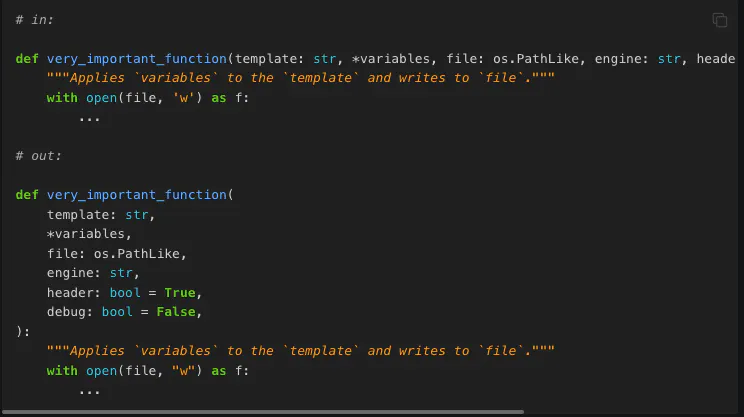
Task: Click the double-quoted "w" in open call
Action: [184, 371]
